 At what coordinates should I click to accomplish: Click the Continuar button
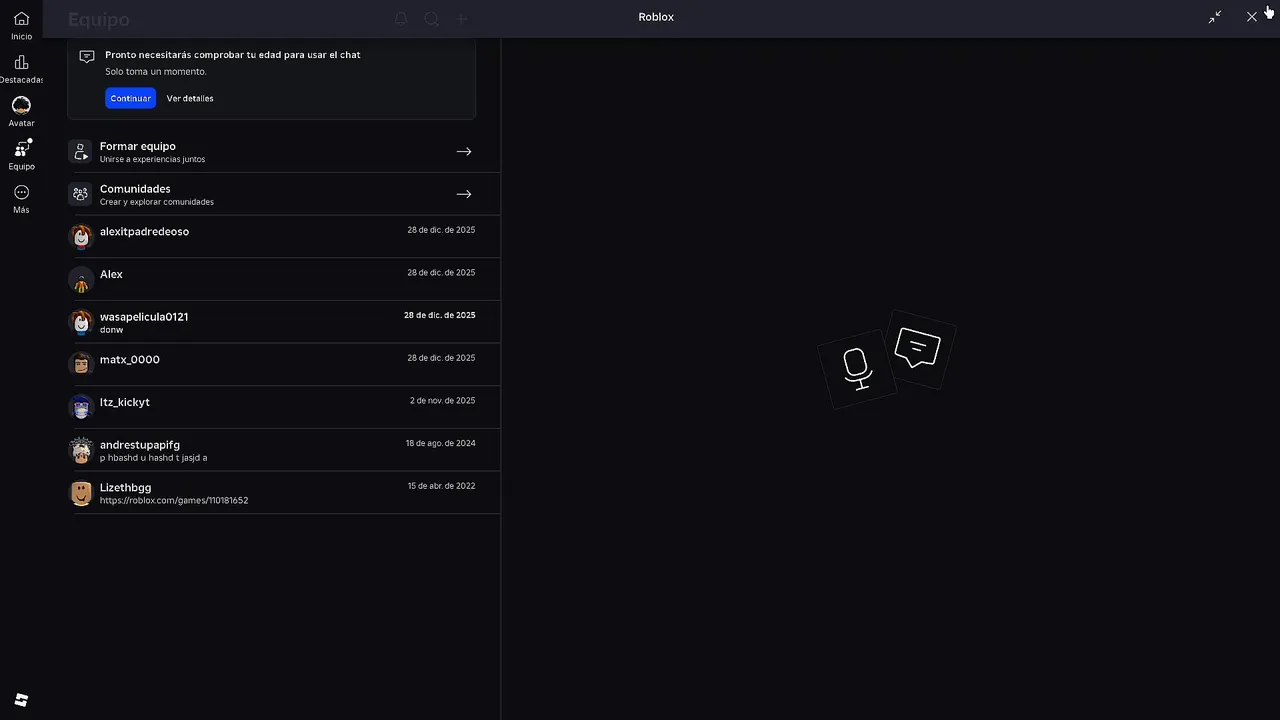(130, 98)
